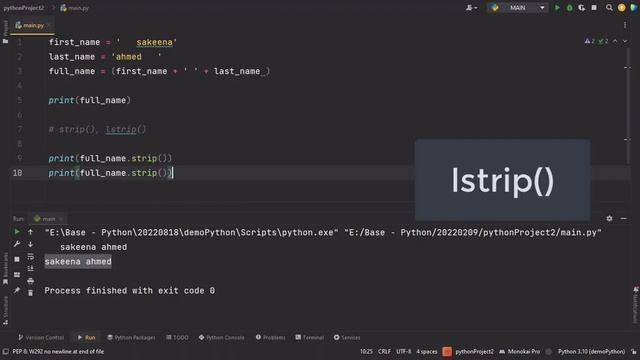Hide the Run tool window
The height and width of the screenshot is (360, 640).
[623, 218]
